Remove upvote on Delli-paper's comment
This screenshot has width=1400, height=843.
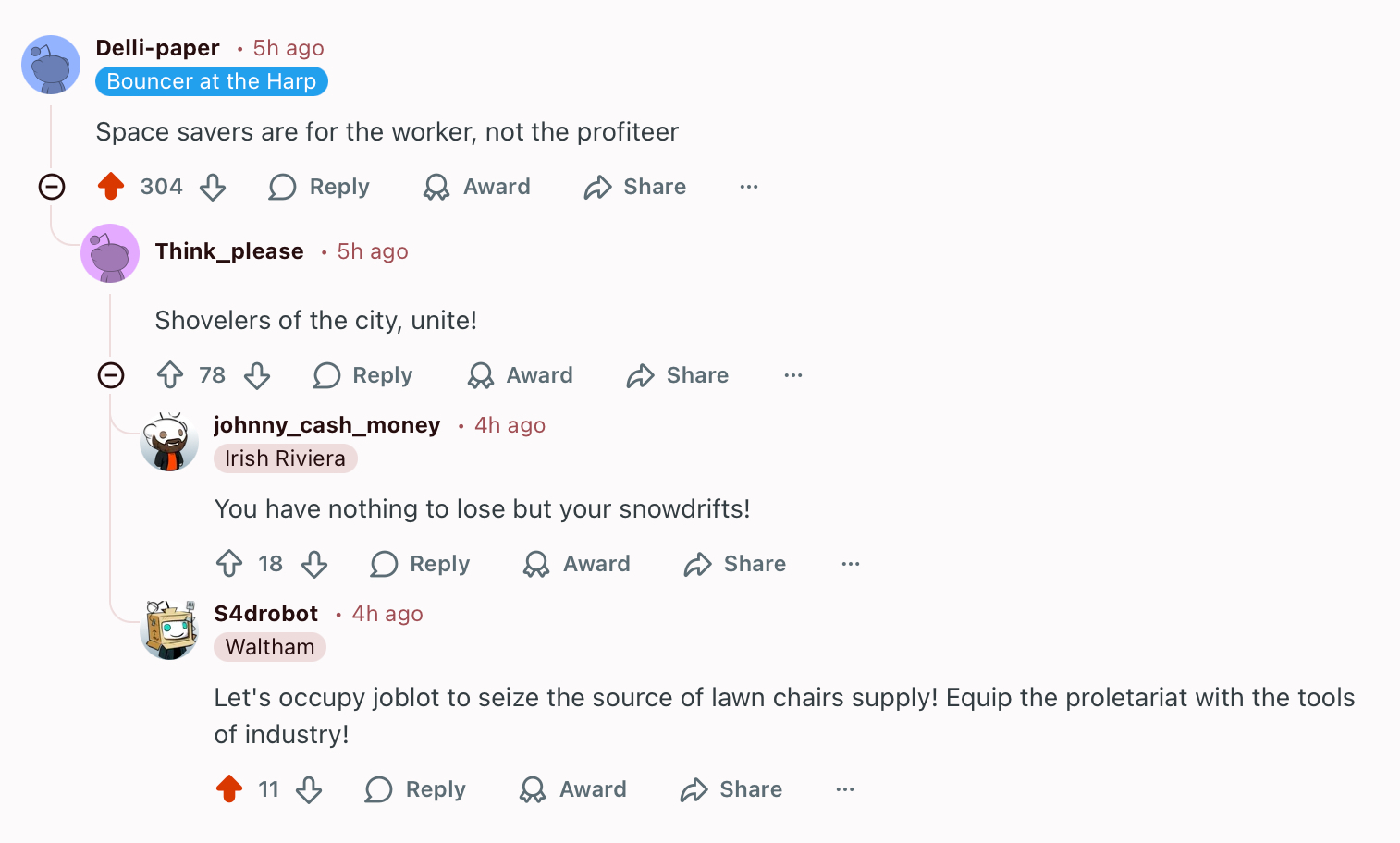(x=111, y=187)
